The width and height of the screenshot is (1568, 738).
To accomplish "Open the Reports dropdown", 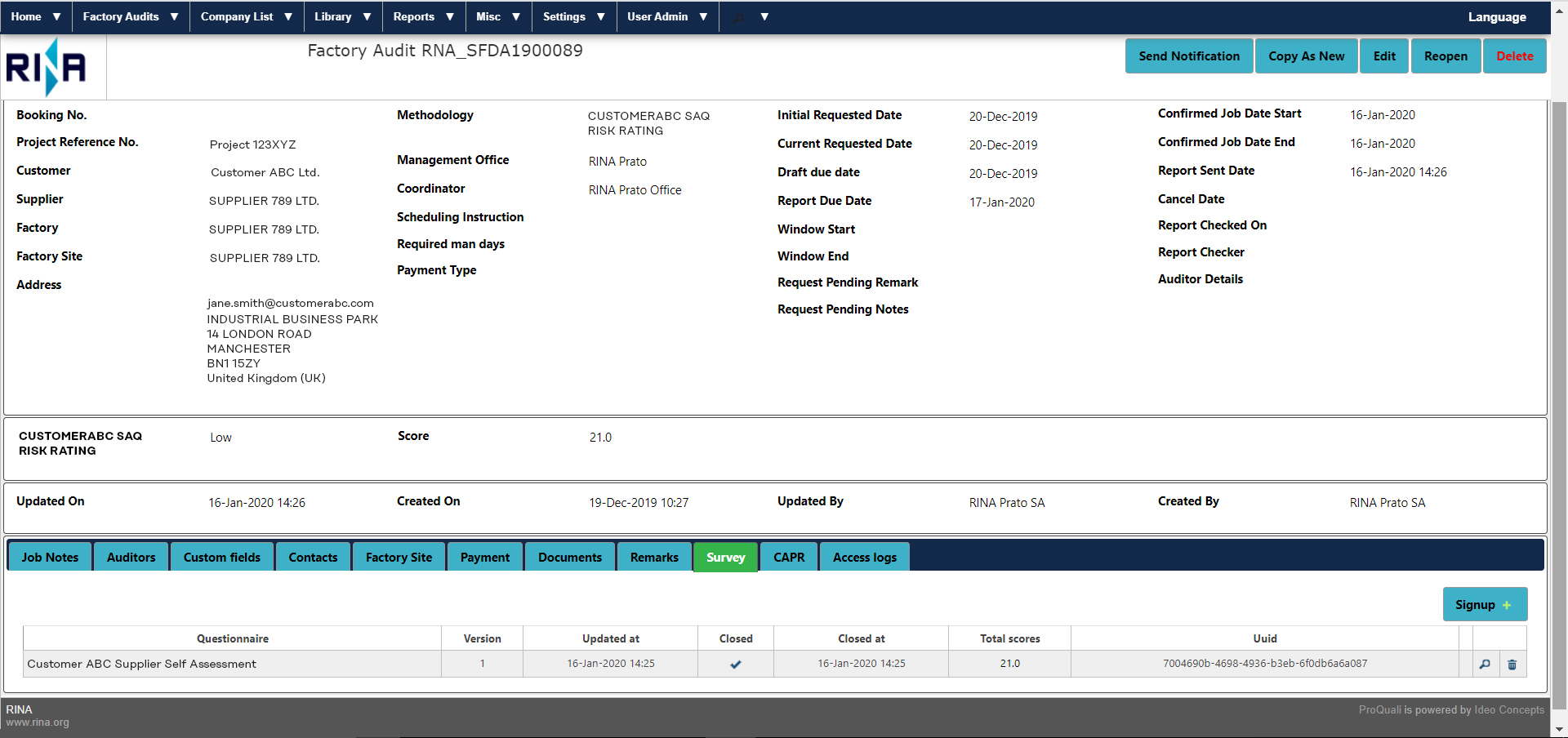I will (422, 16).
